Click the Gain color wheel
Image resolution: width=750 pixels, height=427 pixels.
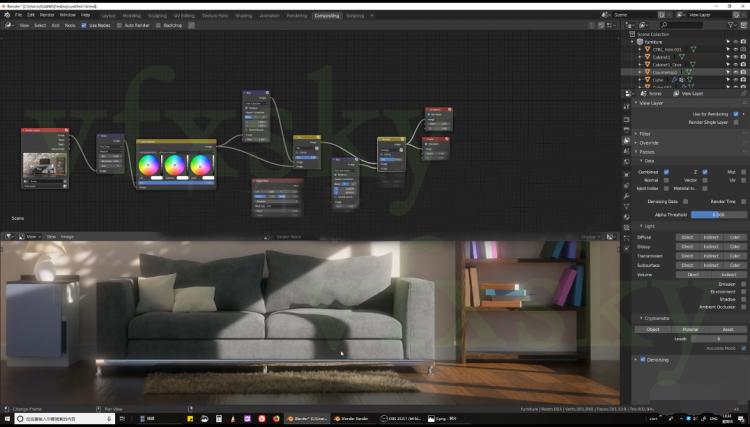pos(200,165)
